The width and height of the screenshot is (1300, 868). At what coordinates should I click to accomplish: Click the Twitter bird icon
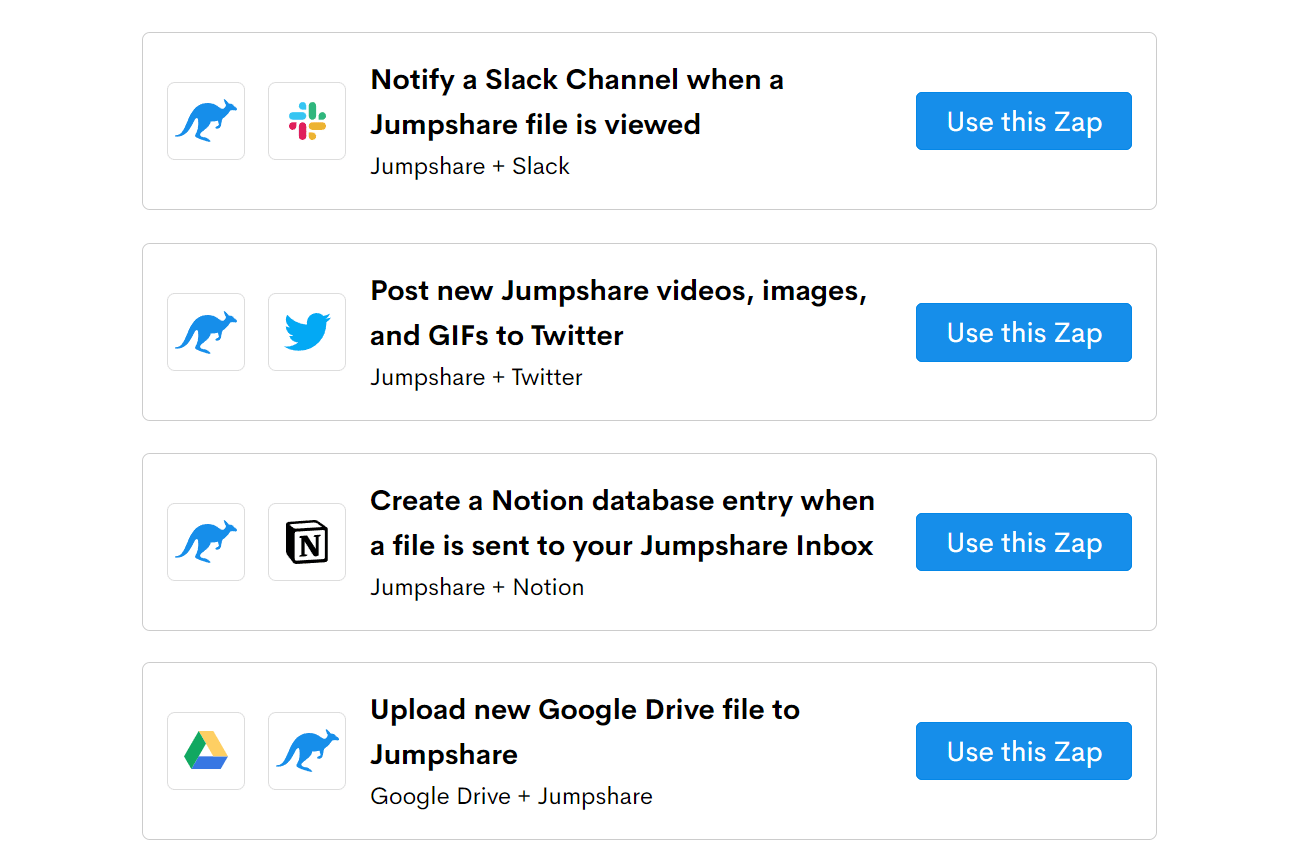click(306, 331)
